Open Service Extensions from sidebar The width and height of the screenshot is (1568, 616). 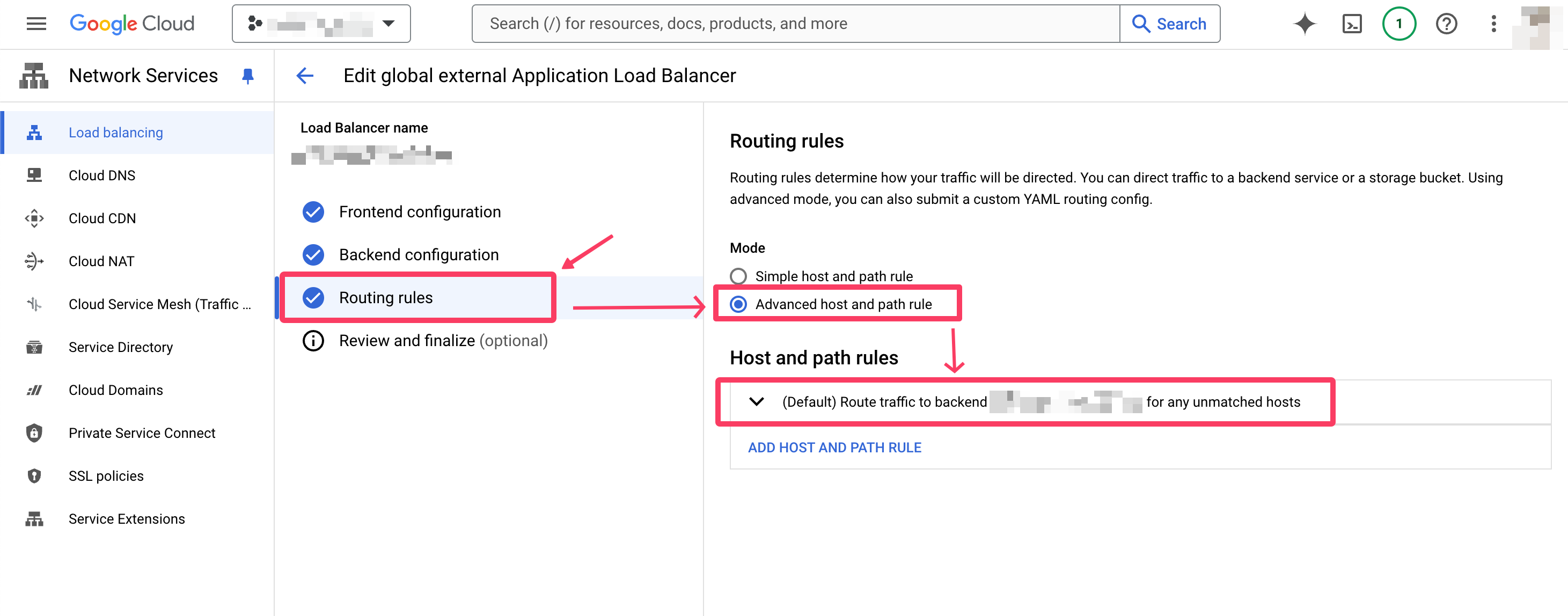[x=138, y=518]
